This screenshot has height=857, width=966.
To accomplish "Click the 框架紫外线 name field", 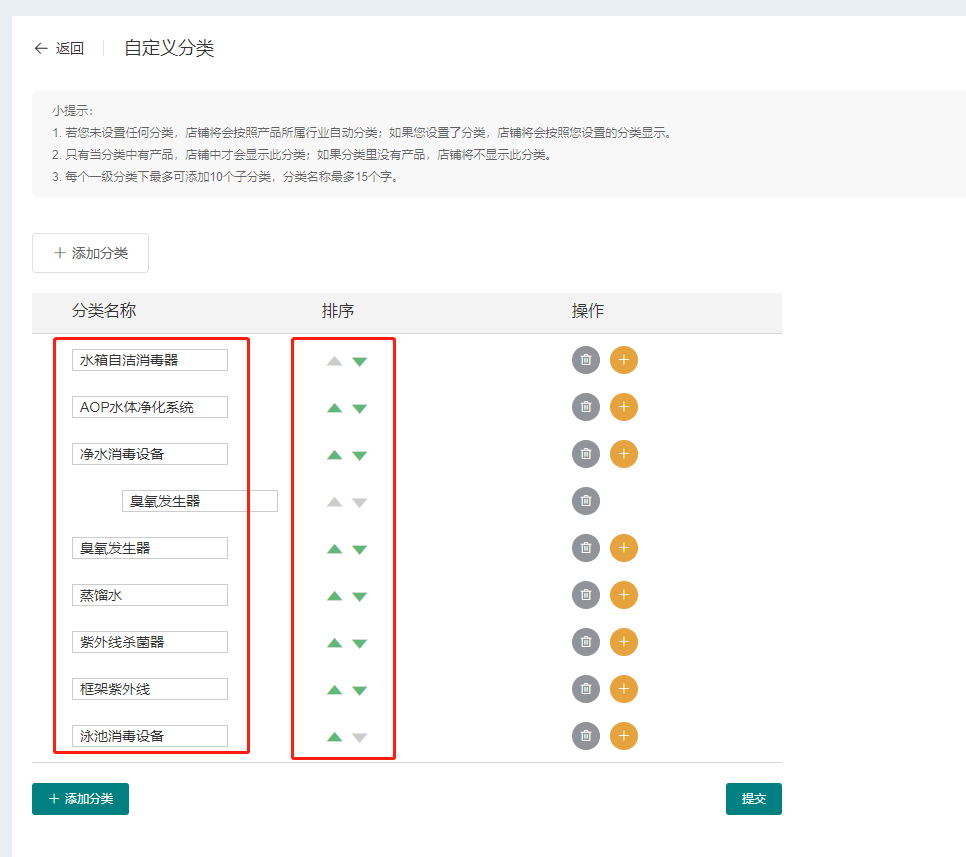I will click(150, 689).
